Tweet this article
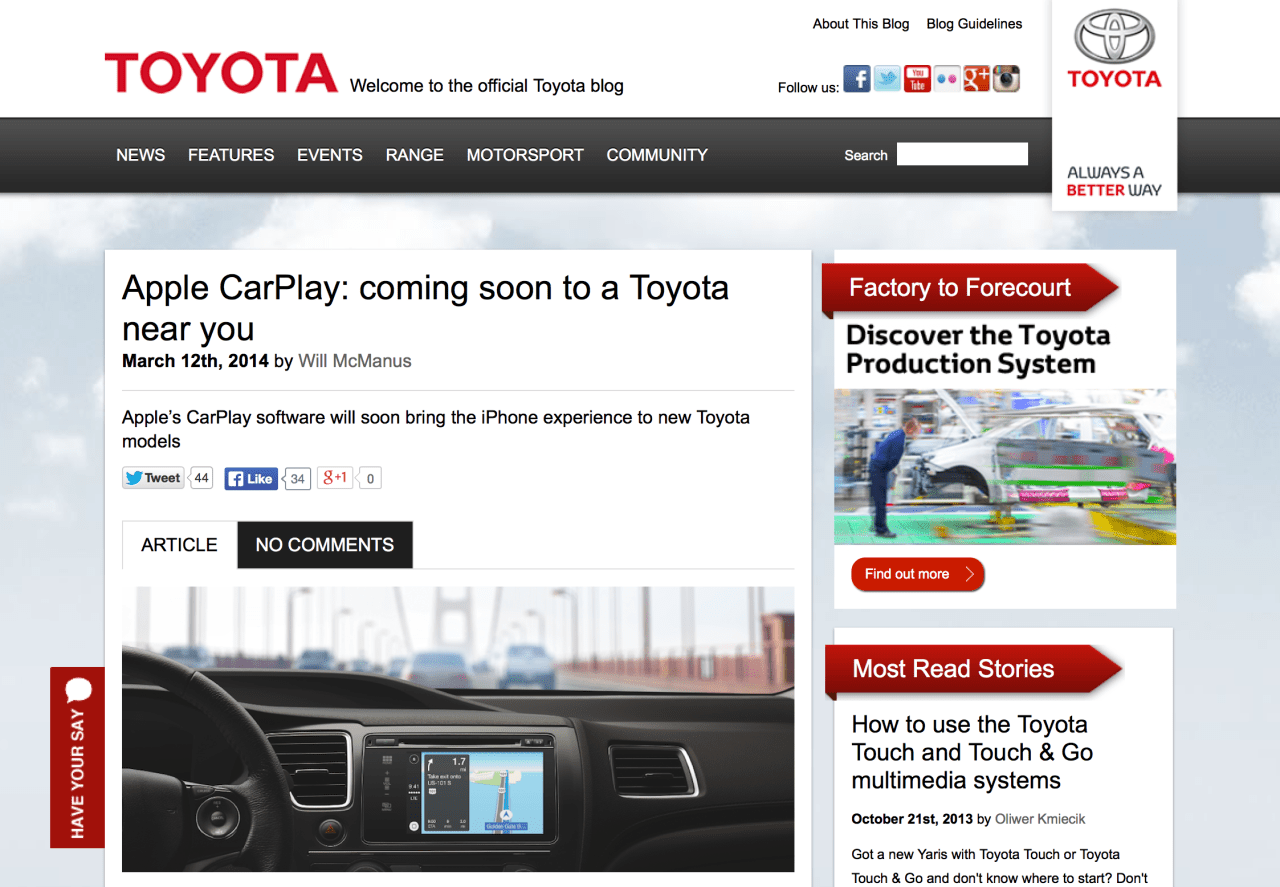1280x887 pixels. [x=153, y=478]
